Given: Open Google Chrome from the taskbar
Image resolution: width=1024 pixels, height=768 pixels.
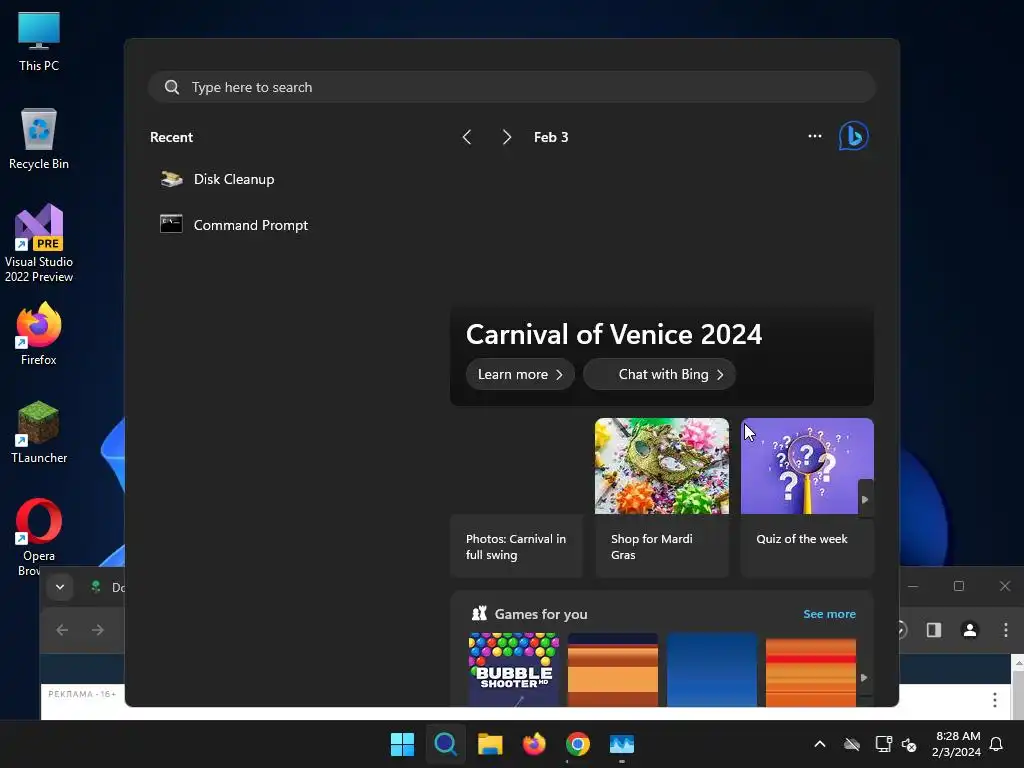Looking at the screenshot, I should (x=578, y=744).
